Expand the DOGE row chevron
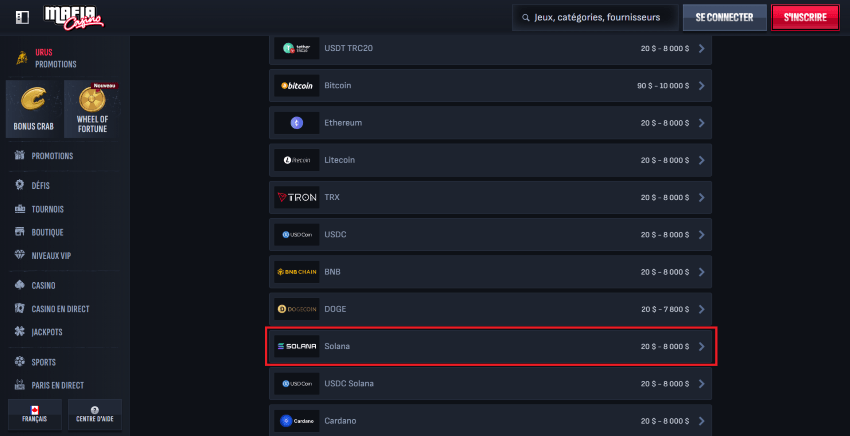 (x=701, y=309)
